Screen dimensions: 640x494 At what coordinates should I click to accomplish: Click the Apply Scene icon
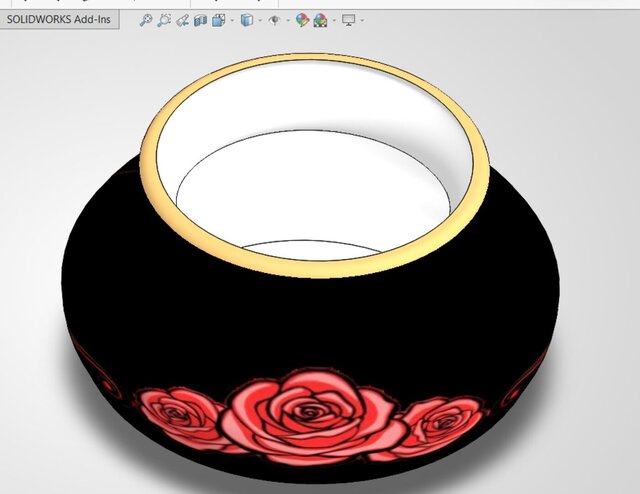pyautogui.click(x=320, y=19)
